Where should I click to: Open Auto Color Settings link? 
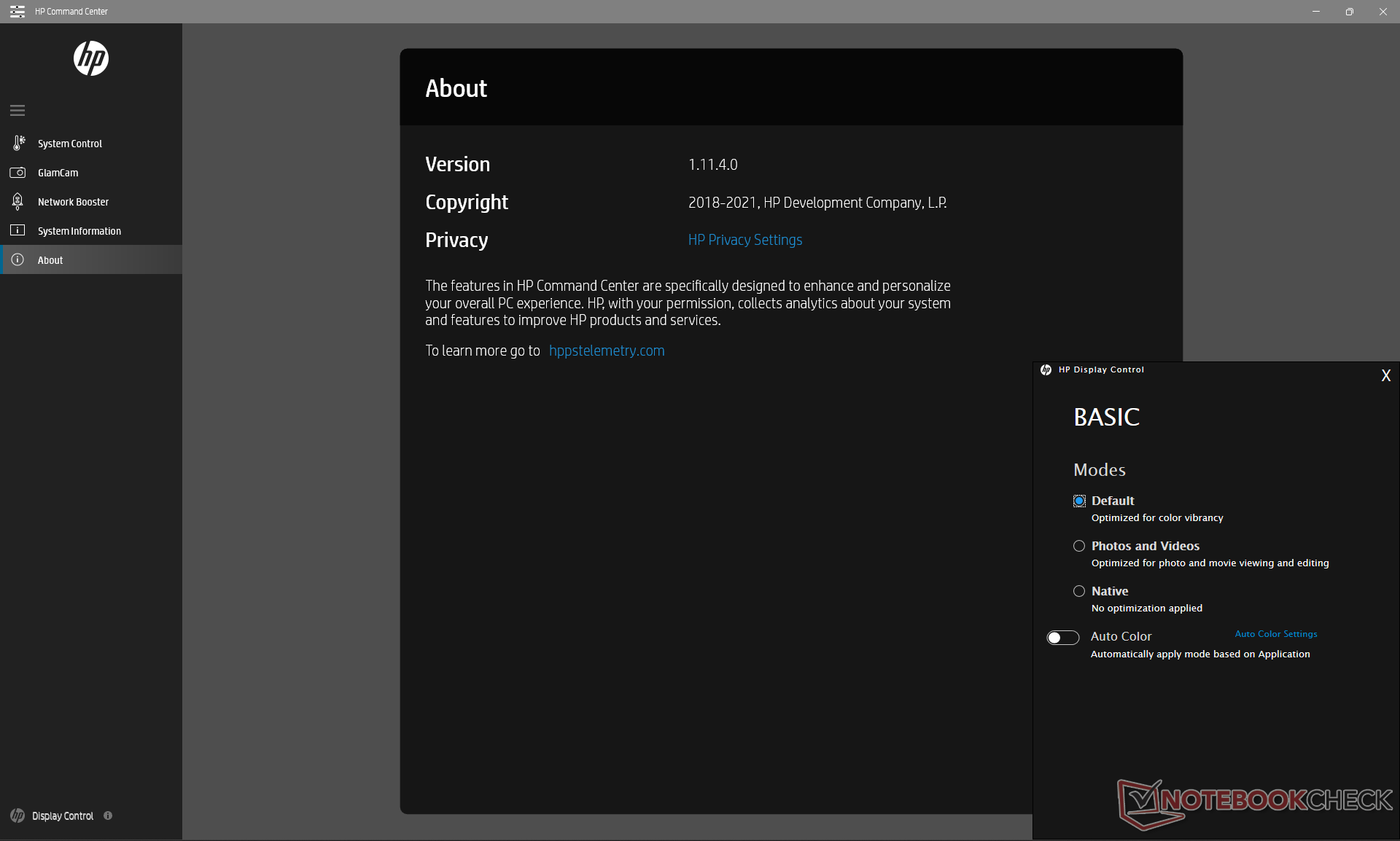tap(1275, 634)
